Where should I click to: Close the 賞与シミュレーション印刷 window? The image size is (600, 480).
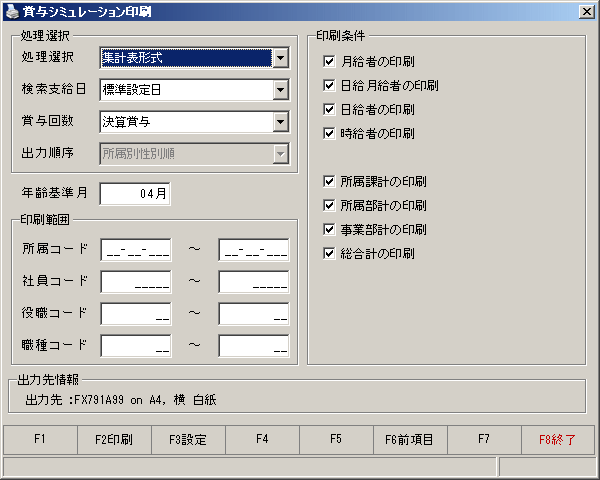[x=586, y=12]
